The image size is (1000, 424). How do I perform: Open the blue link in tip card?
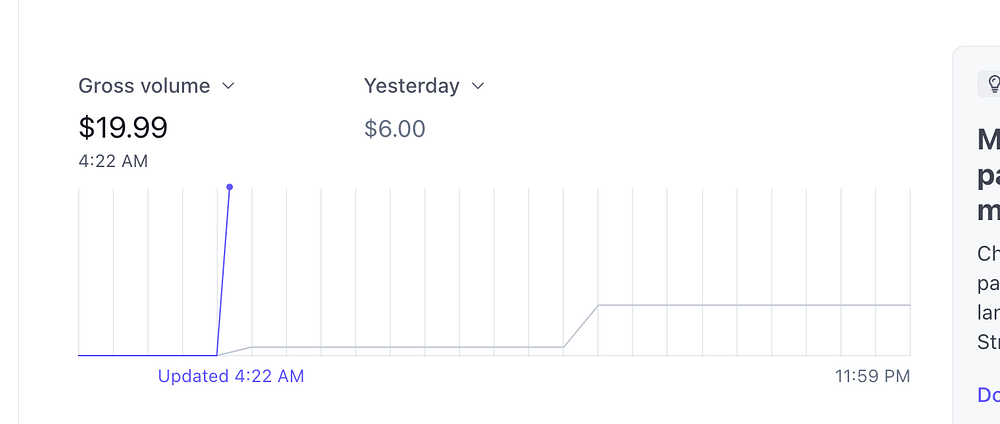click(x=988, y=395)
